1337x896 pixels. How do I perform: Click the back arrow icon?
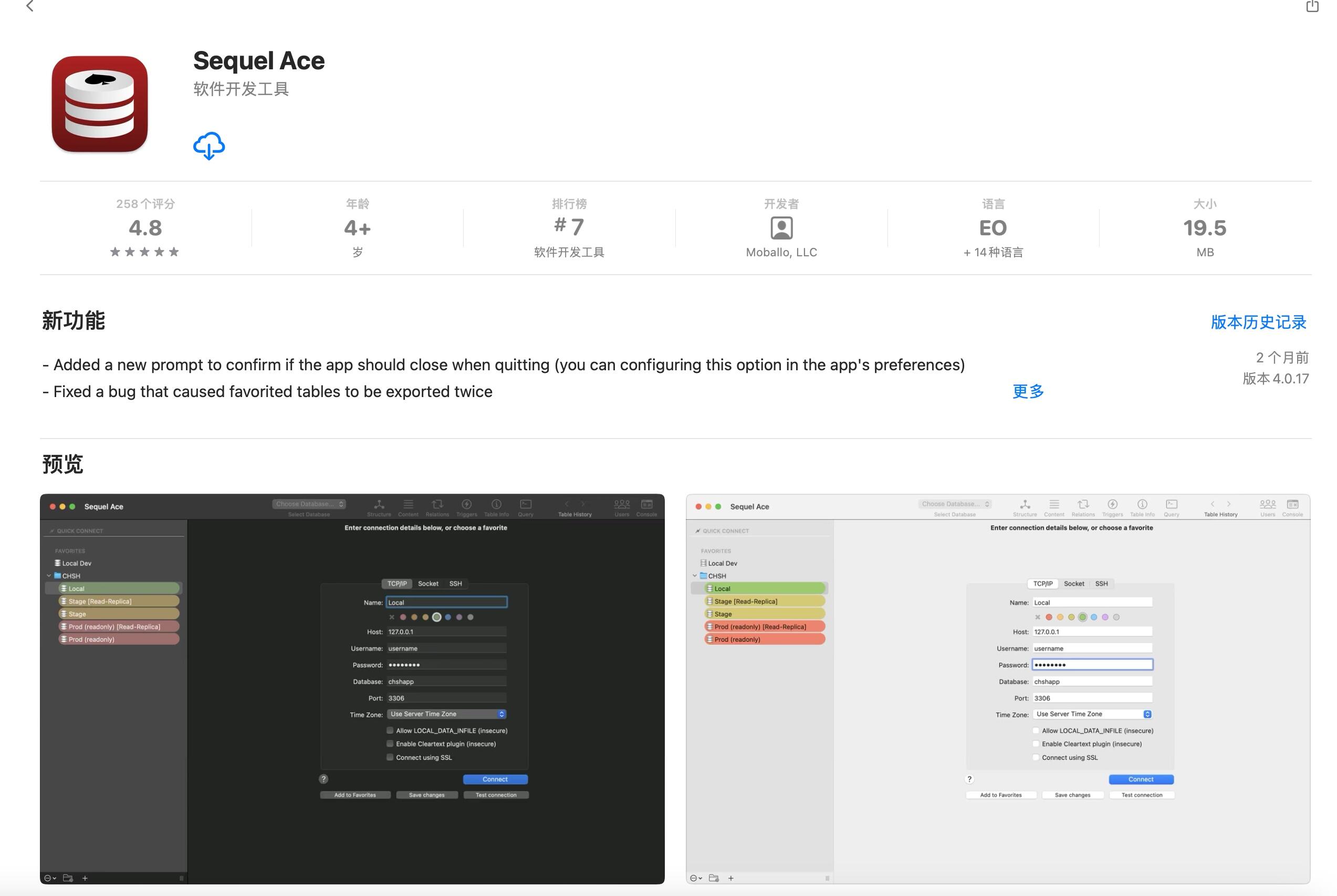click(30, 6)
